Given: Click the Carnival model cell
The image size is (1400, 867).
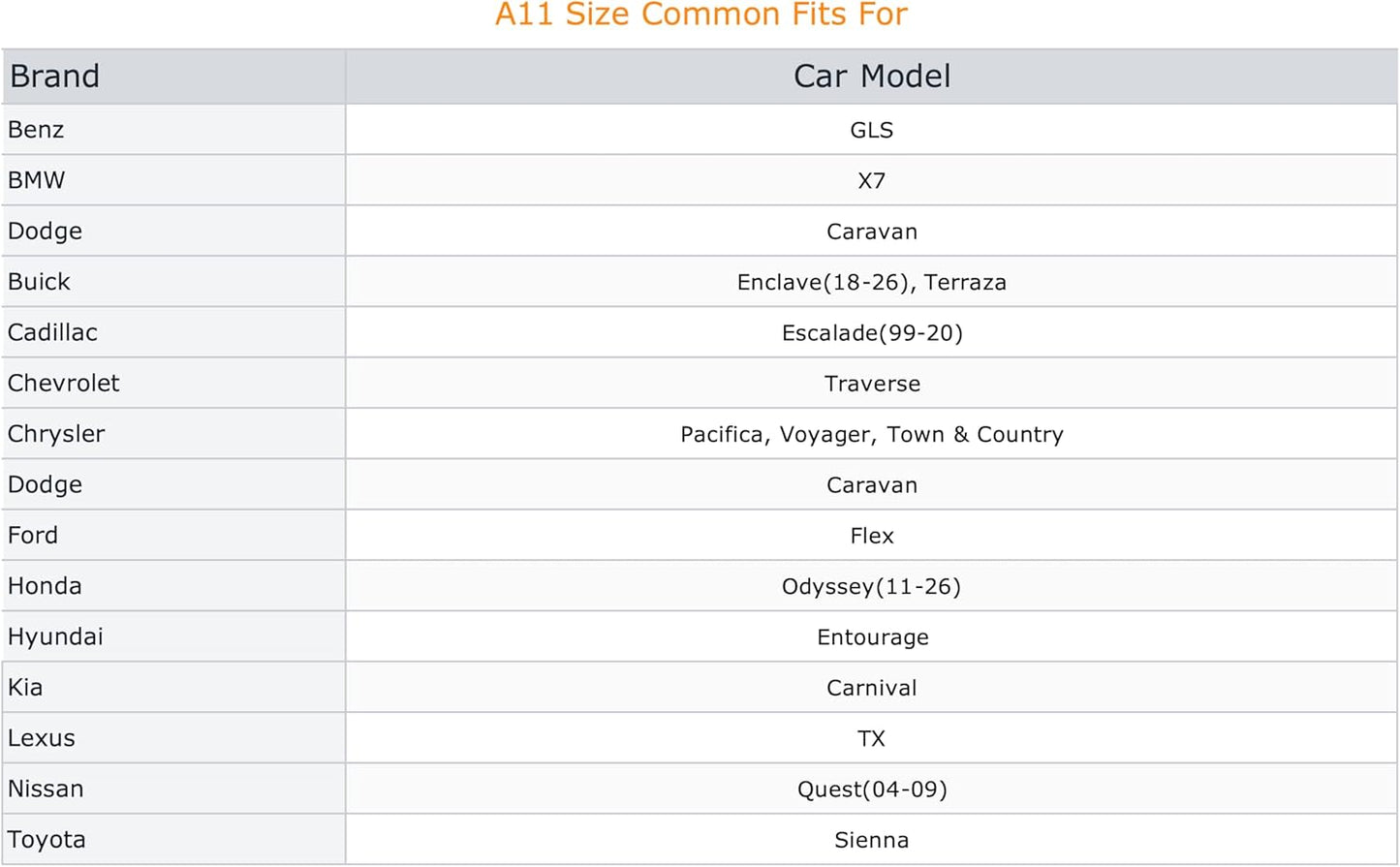Looking at the screenshot, I should point(871,688).
